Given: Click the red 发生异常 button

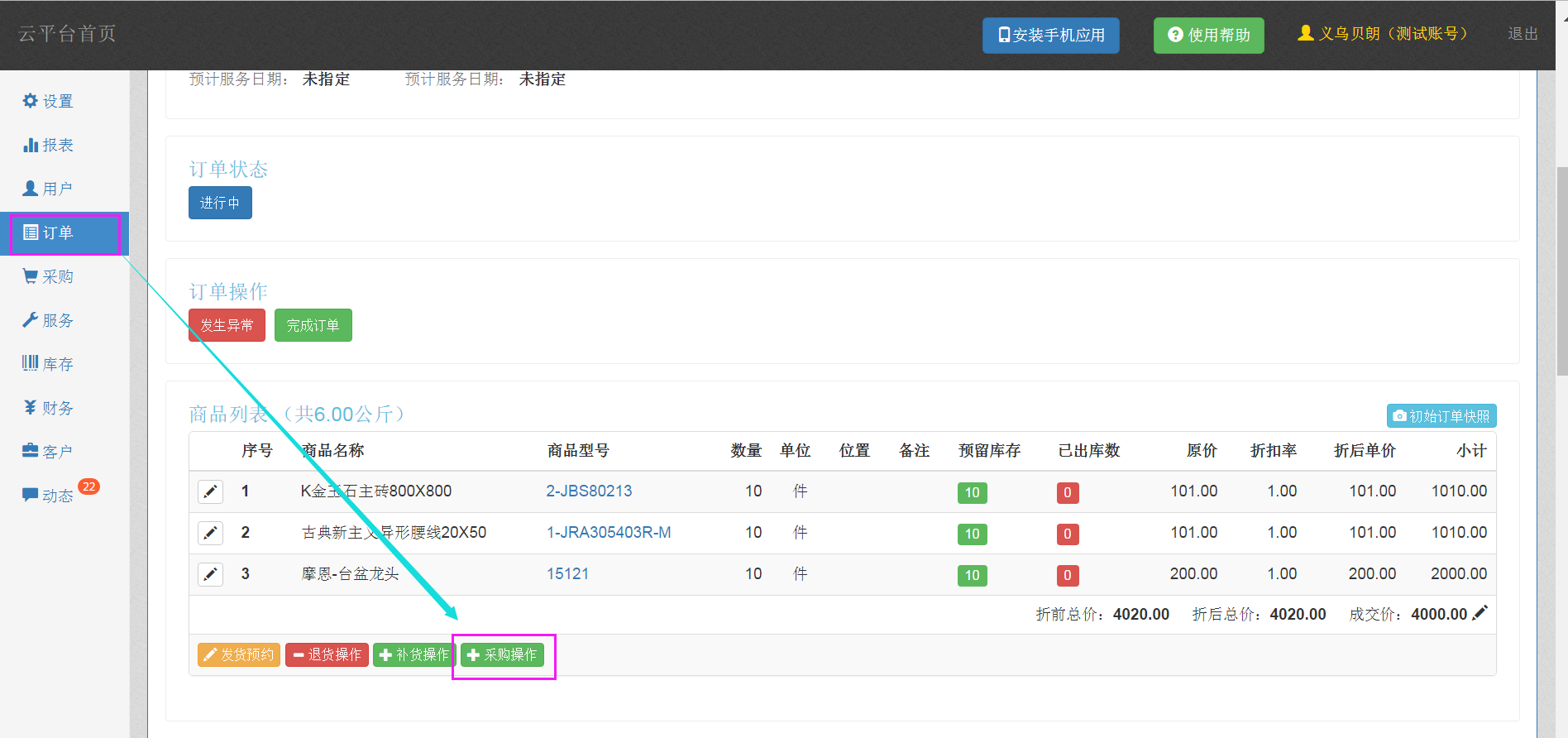Looking at the screenshot, I should click(x=227, y=325).
